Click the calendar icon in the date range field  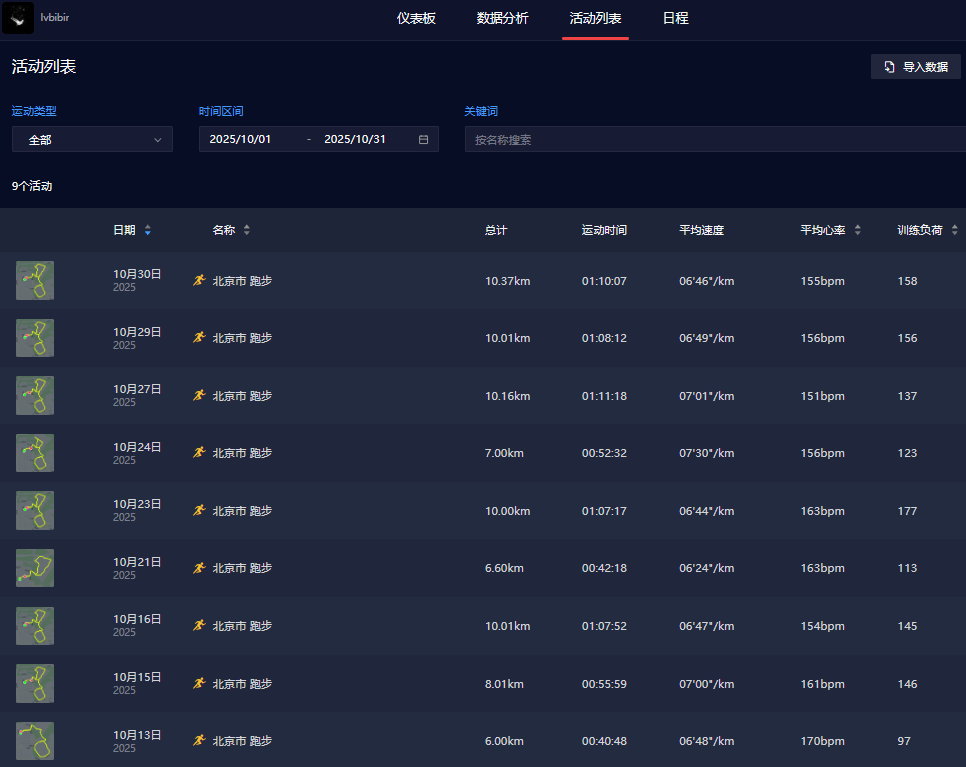point(423,140)
